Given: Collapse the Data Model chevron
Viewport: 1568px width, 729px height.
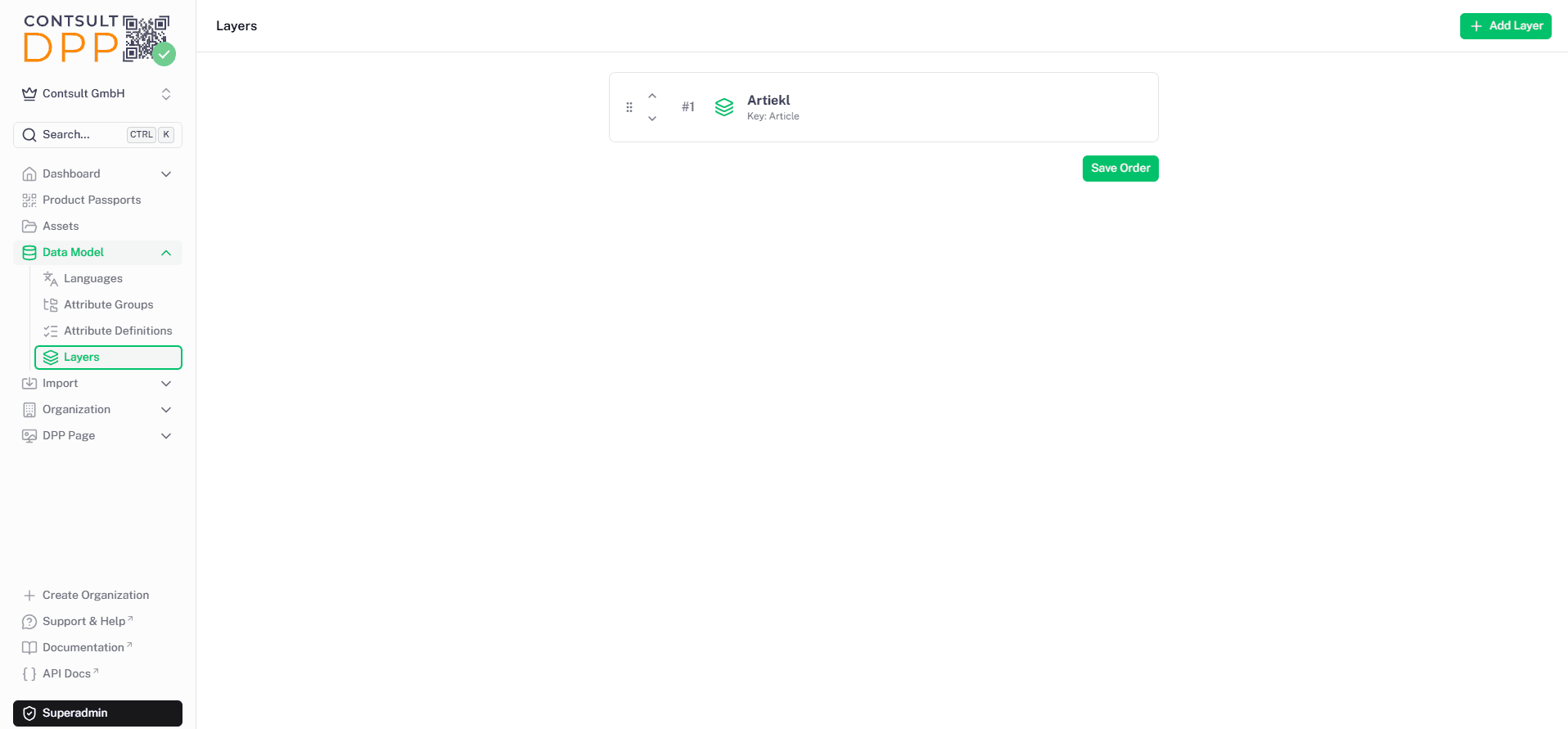Looking at the screenshot, I should pos(166,253).
